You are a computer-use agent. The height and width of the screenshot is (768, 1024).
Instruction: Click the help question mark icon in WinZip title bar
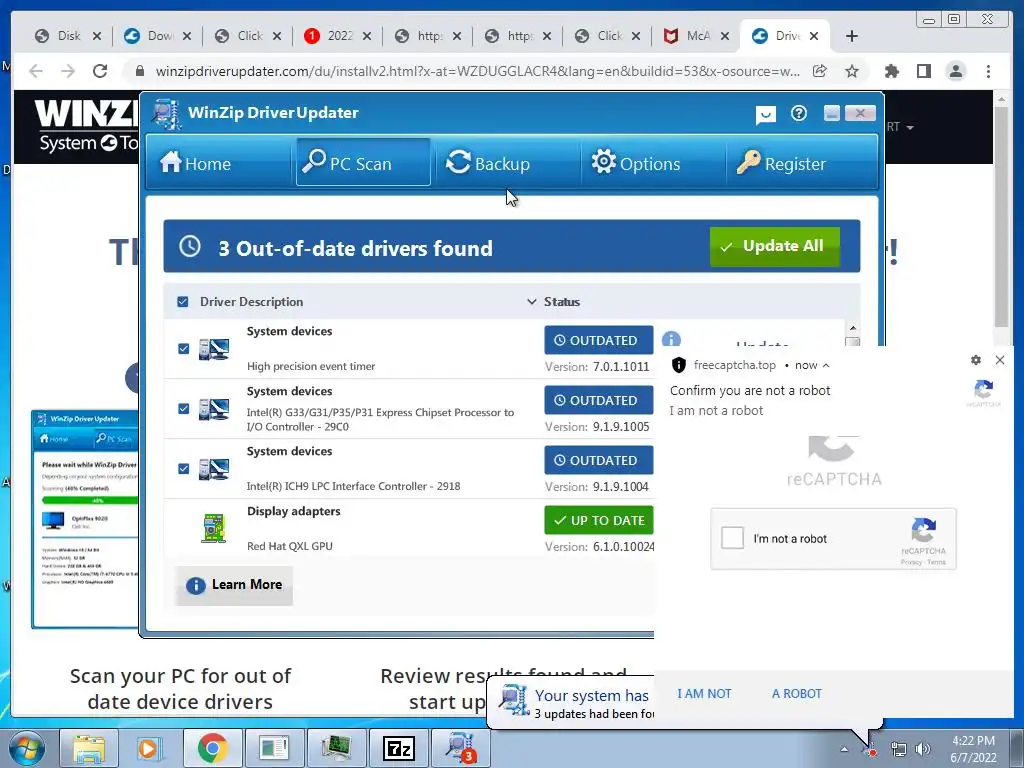[x=799, y=114]
